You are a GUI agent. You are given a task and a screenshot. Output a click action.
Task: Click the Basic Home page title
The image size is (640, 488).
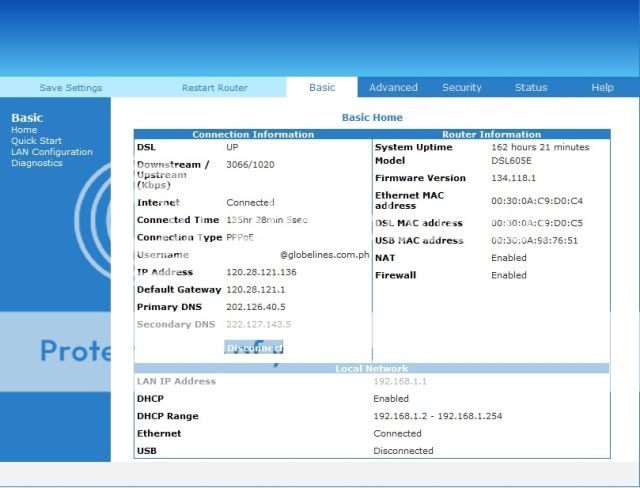coord(372,118)
